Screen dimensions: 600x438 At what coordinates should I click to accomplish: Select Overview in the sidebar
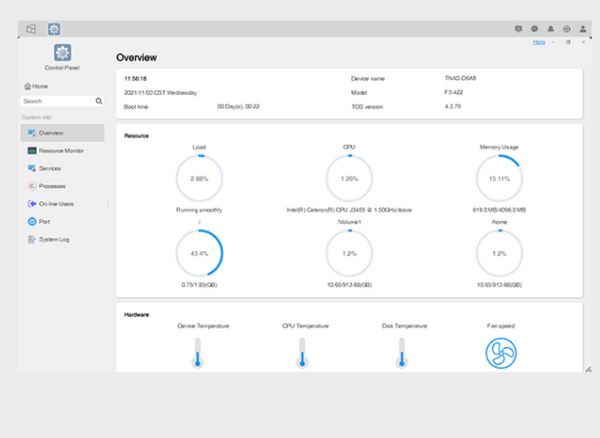(x=62, y=133)
